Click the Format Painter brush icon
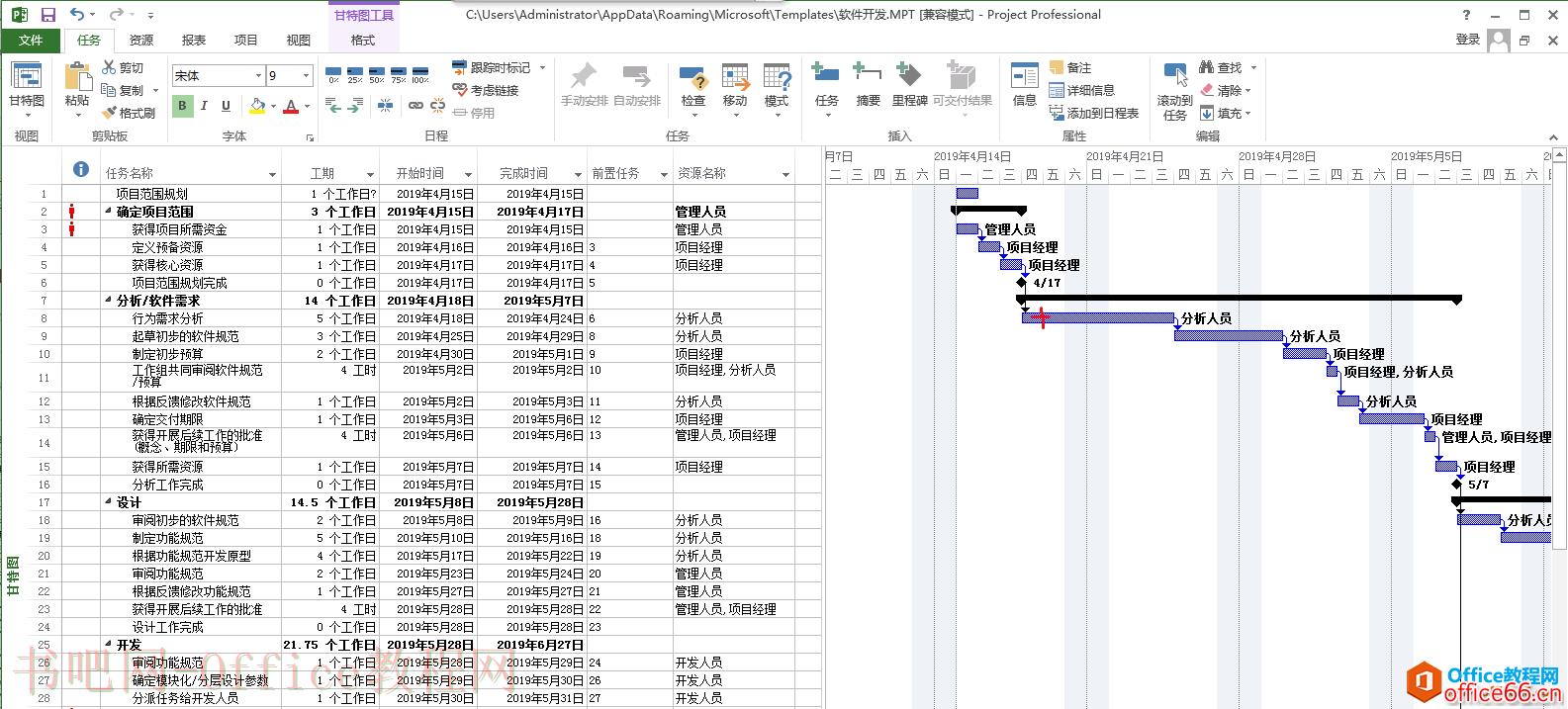The width and height of the screenshot is (1568, 709). [109, 113]
